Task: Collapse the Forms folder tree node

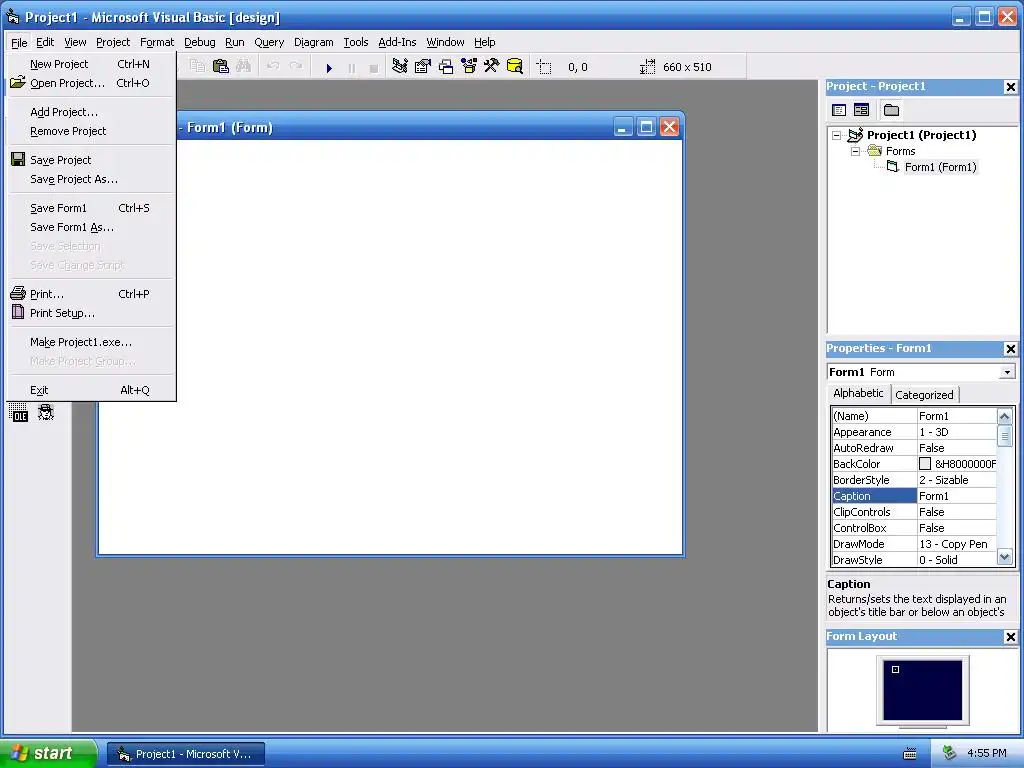Action: pos(856,151)
